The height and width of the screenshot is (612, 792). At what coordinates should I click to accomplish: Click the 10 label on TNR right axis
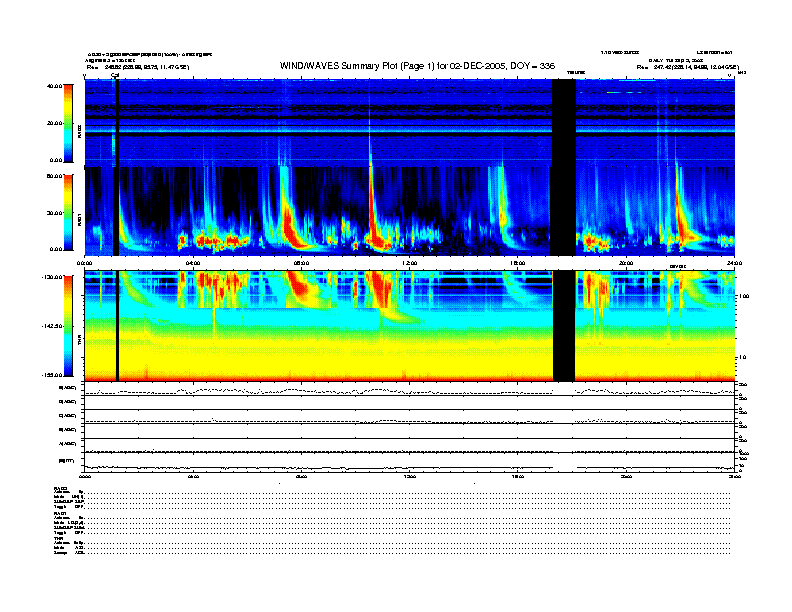coord(742,358)
